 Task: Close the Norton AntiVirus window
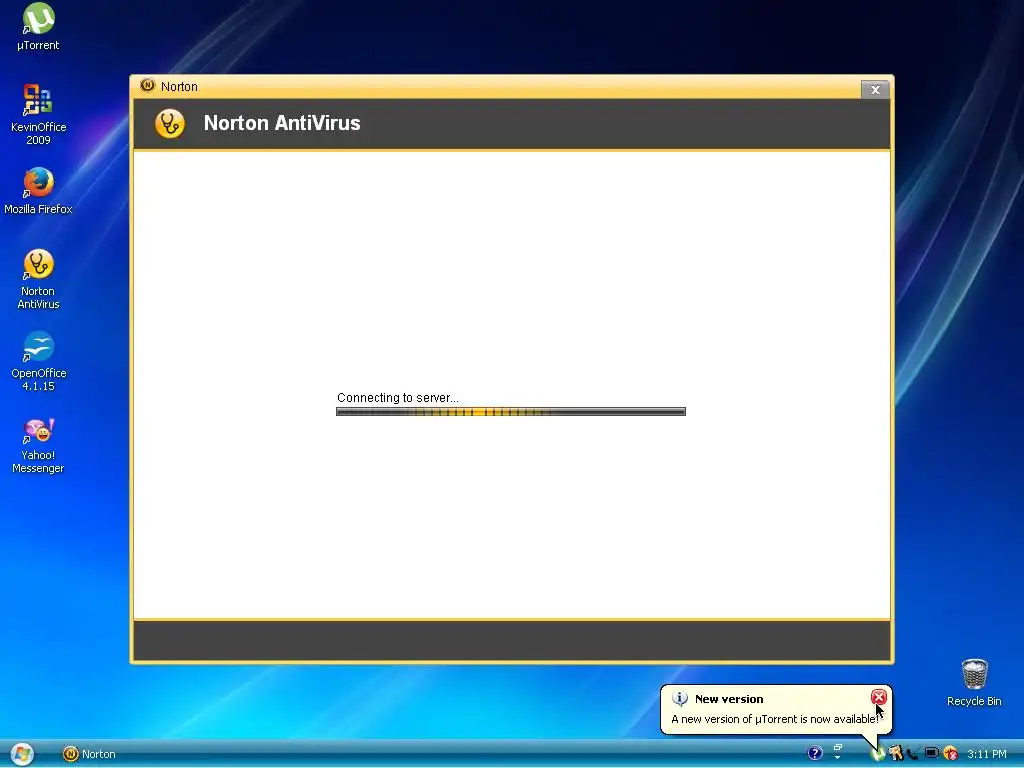pos(875,89)
